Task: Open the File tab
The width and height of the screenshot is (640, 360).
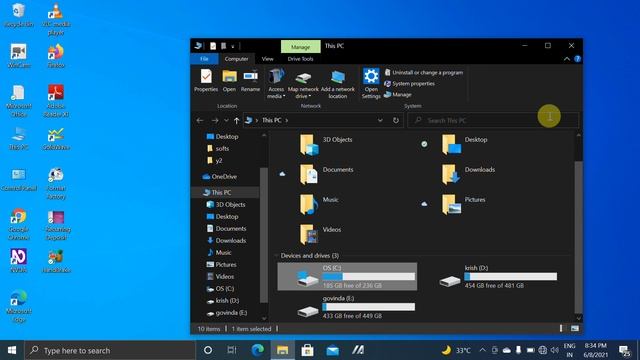Action: pos(204,59)
